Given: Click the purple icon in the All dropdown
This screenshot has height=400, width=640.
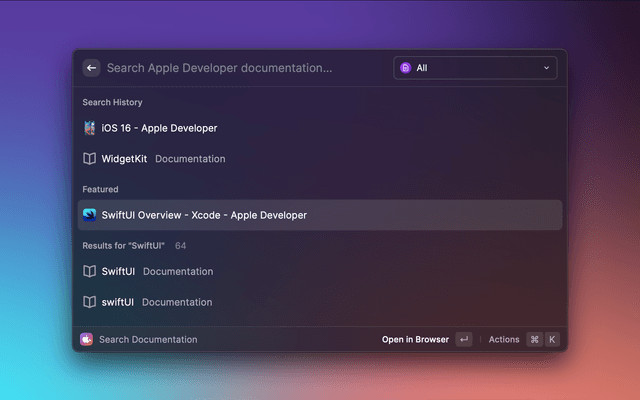Looking at the screenshot, I should [x=405, y=68].
